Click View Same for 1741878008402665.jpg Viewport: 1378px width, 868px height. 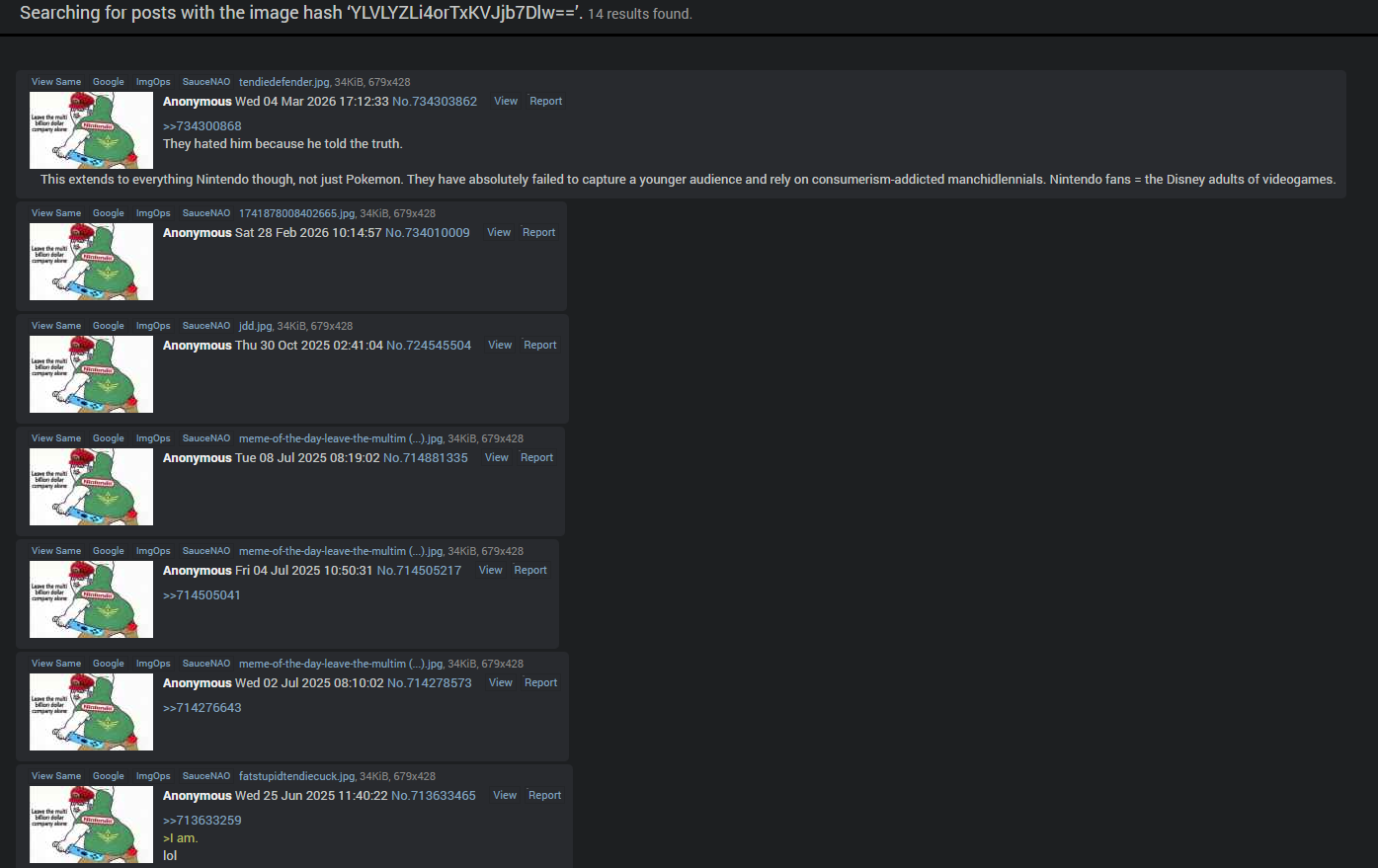56,213
